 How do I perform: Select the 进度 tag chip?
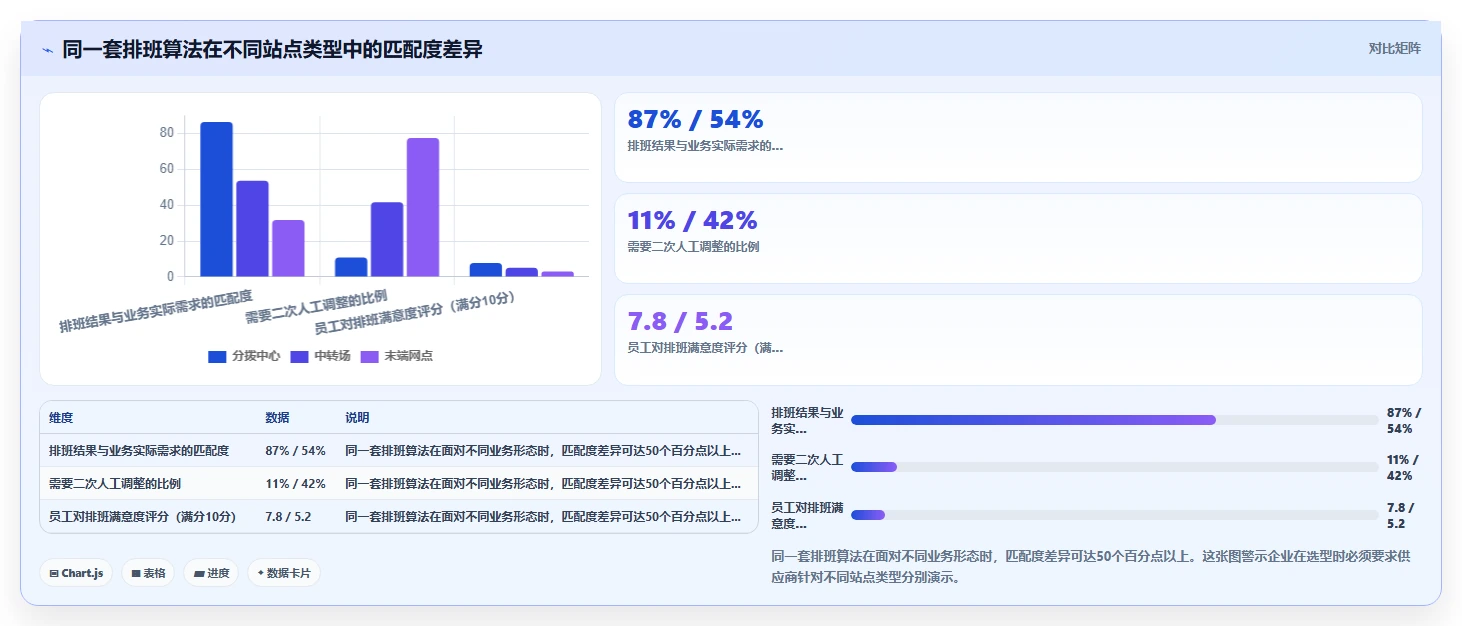coord(211,573)
